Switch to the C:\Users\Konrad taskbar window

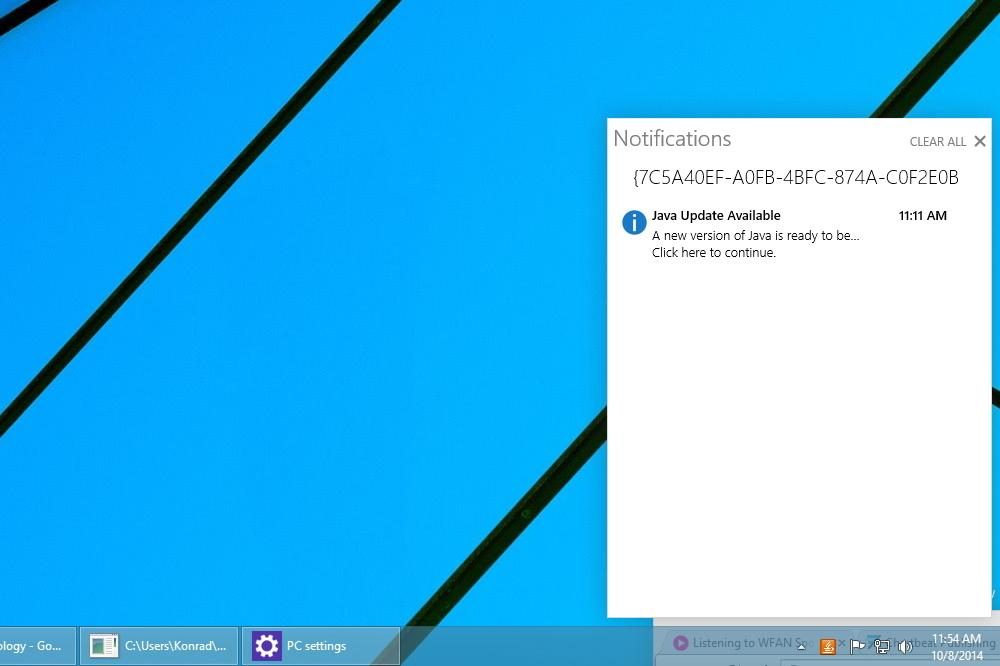[159, 646]
